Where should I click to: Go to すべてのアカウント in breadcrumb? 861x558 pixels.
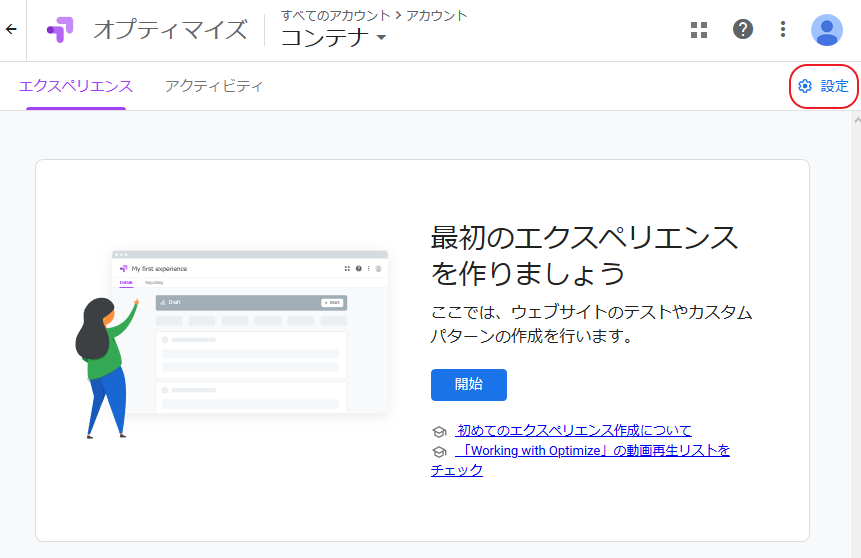click(x=335, y=15)
